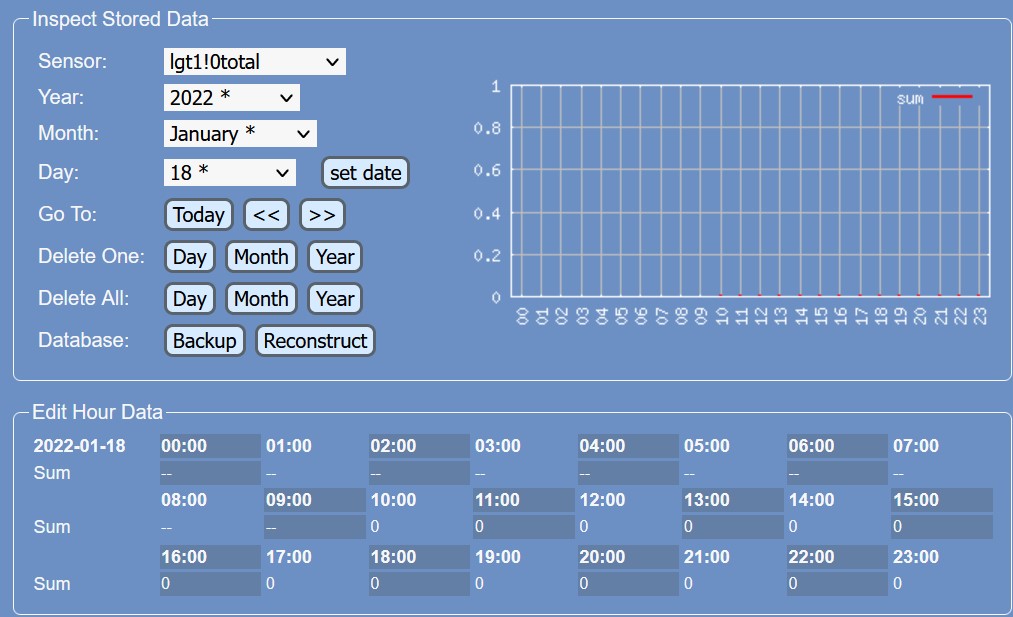Click the Edit Hour Data heading
Screen dimensions: 1013x617
pos(98,412)
